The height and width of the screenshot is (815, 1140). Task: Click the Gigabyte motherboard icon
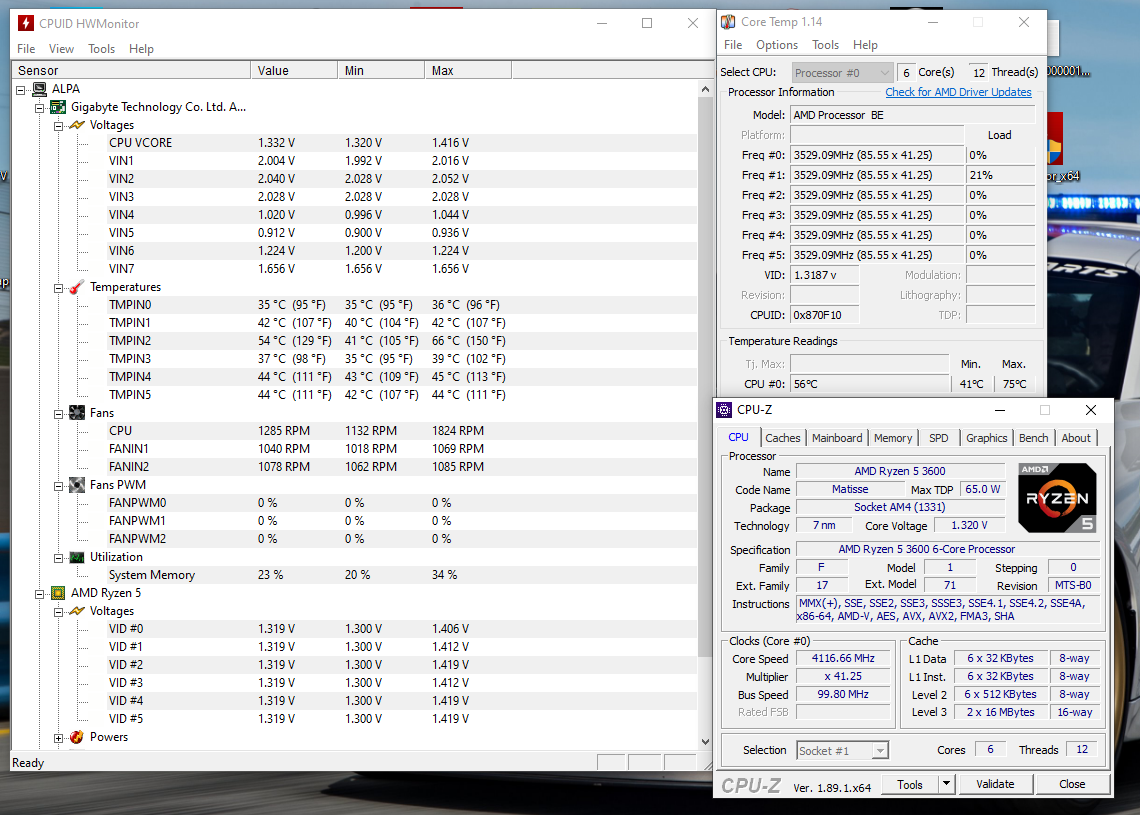(x=58, y=107)
